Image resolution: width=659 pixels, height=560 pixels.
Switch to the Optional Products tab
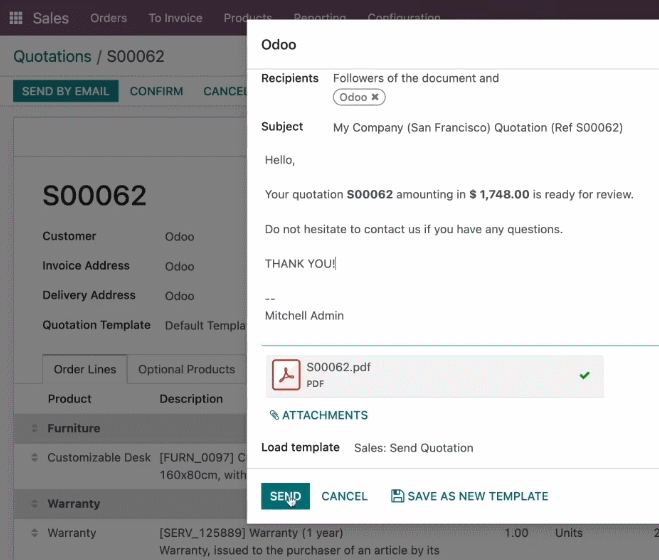tap(187, 369)
